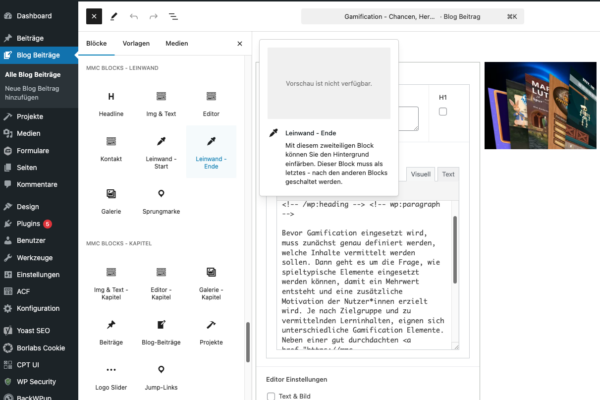Tick the H1 checkbox
Viewport: 600px width, 400px height.
click(443, 112)
